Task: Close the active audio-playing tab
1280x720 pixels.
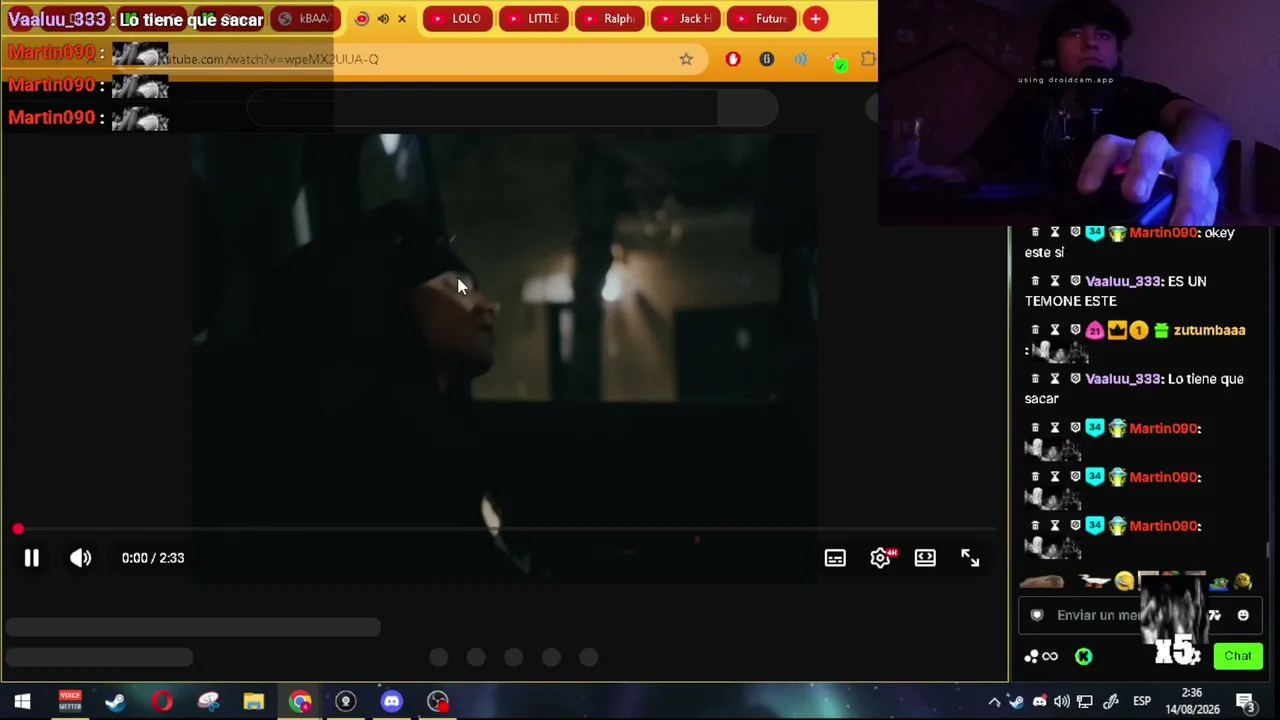Action: click(x=402, y=19)
